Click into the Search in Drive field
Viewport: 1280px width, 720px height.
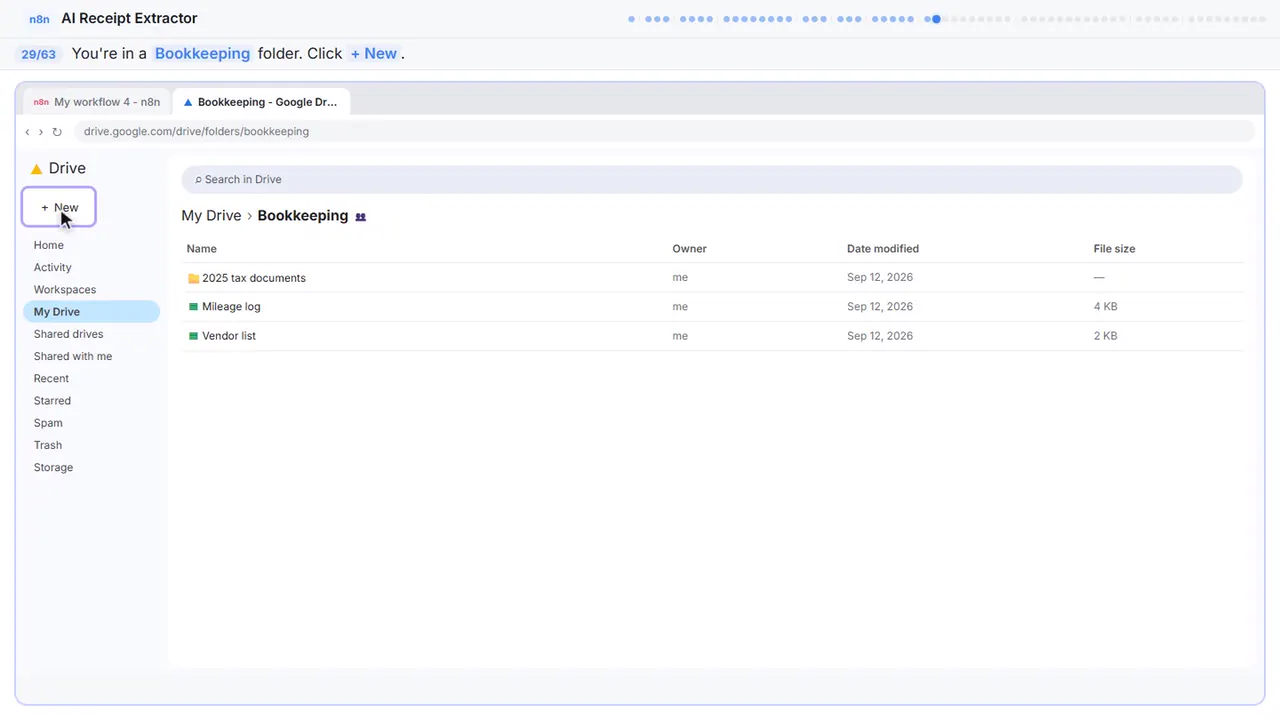click(x=712, y=180)
